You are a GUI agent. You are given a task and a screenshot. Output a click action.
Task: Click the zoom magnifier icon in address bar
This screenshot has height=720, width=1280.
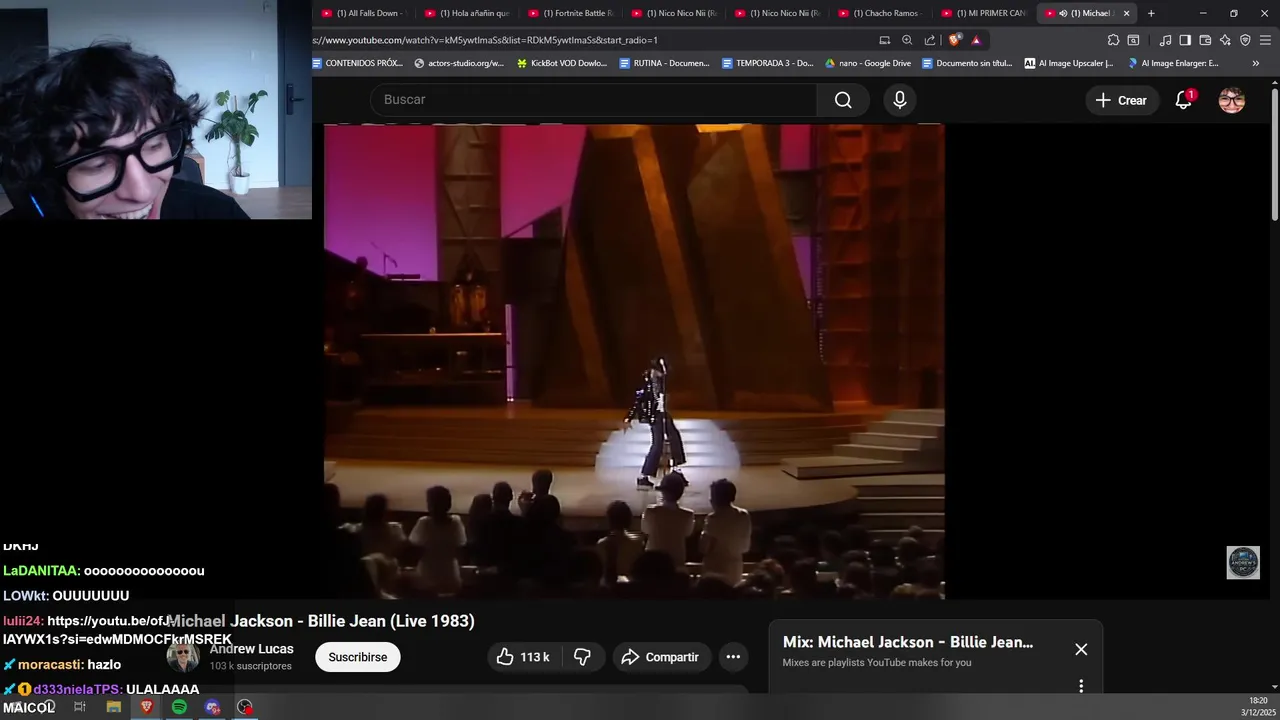[x=907, y=40]
